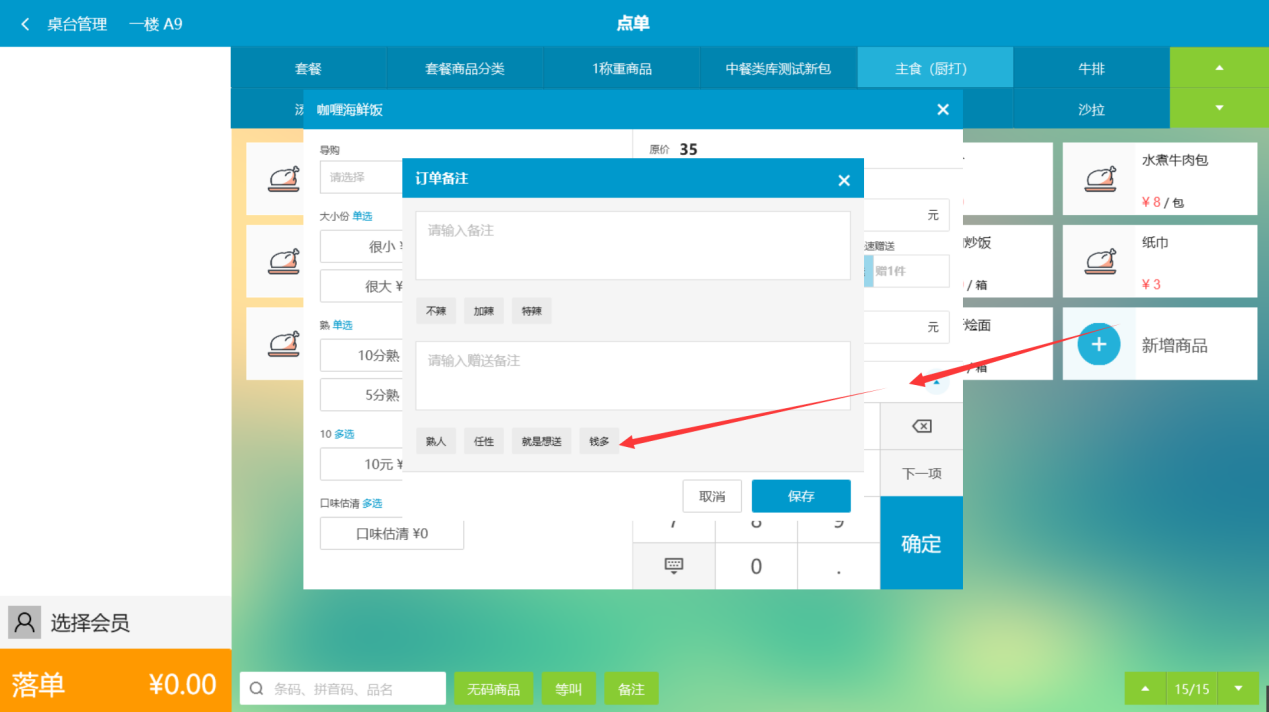Click the dish icon on 水煮牛肉包 card
Viewport: 1269px width, 712px height.
1100,179
